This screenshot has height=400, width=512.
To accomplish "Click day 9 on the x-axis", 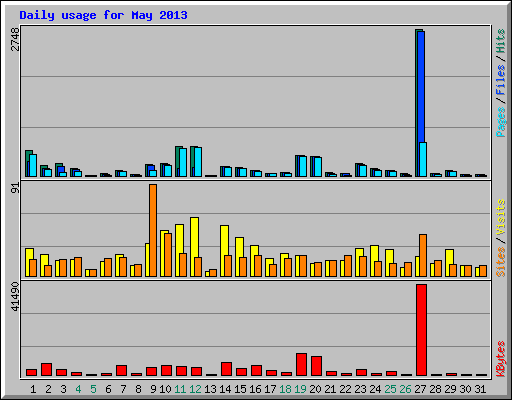I will pos(153,389).
